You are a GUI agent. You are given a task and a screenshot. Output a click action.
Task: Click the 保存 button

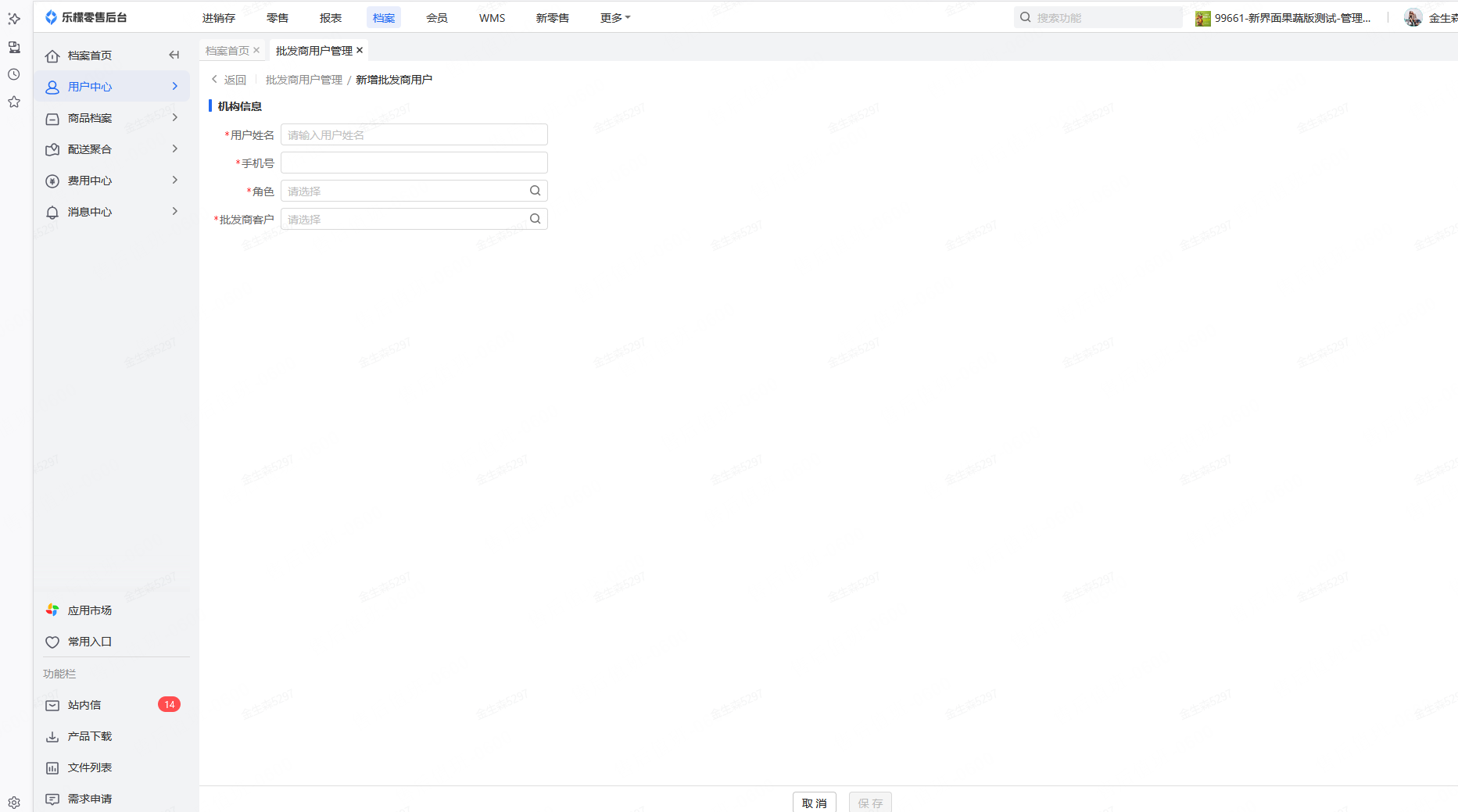pos(870,803)
